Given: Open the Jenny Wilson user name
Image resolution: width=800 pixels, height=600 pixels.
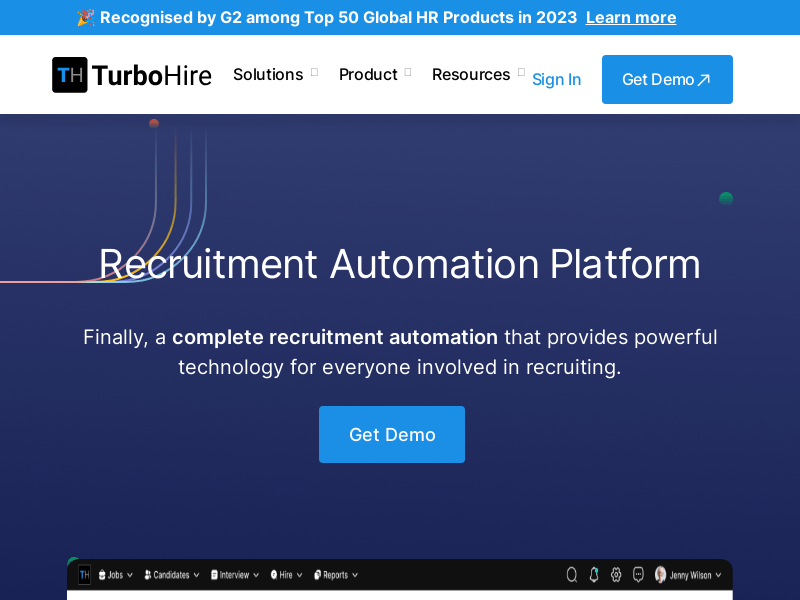Looking at the screenshot, I should (690, 576).
